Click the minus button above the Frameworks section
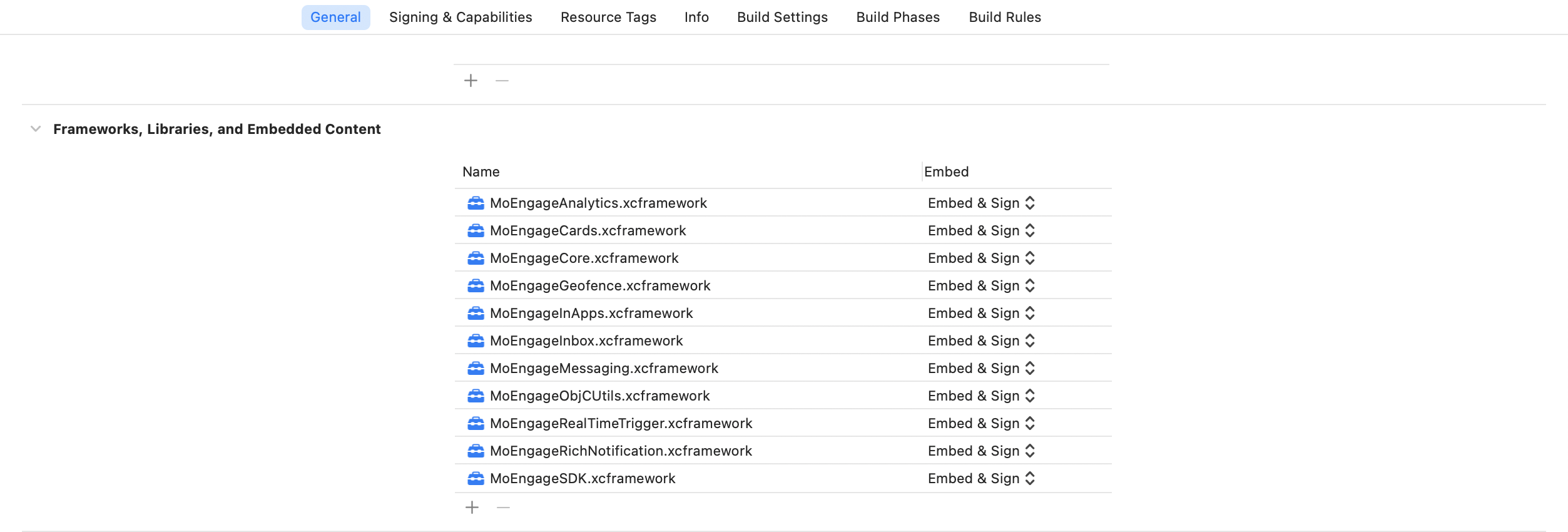Image resolution: width=1568 pixels, height=532 pixels. point(502,80)
